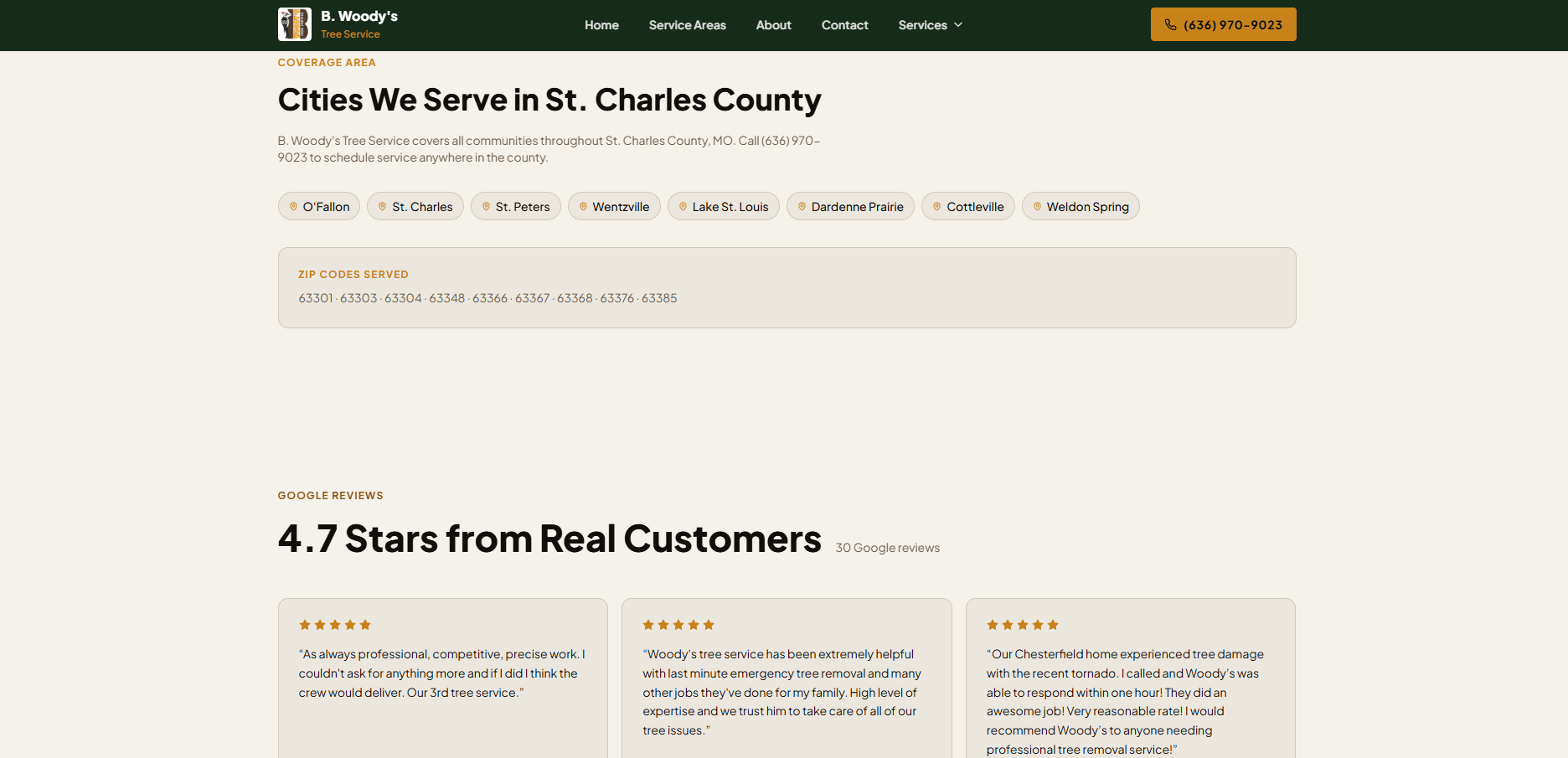Click review text 'As always professional, competitive'
Screen dimensions: 1568x758
[442, 673]
